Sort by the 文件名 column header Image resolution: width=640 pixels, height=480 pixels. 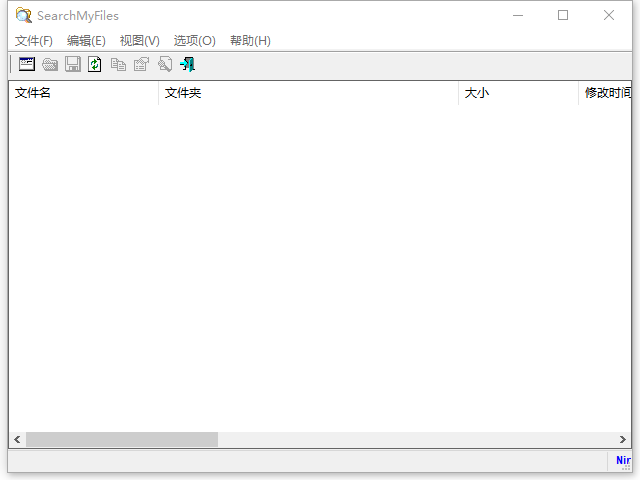83,93
